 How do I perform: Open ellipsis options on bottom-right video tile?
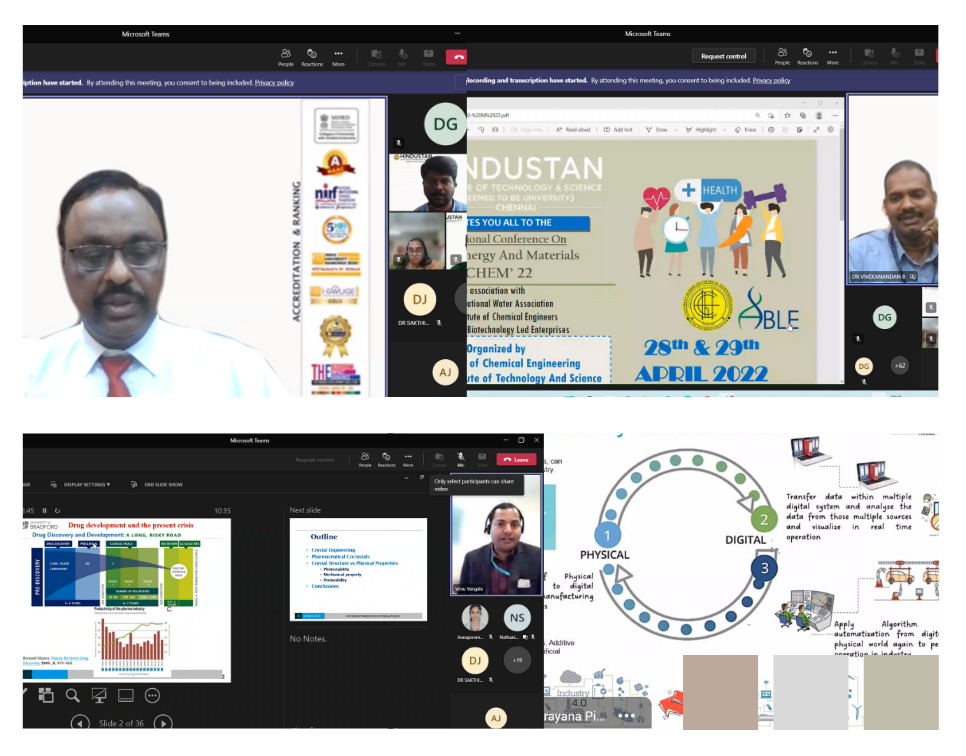(627, 716)
